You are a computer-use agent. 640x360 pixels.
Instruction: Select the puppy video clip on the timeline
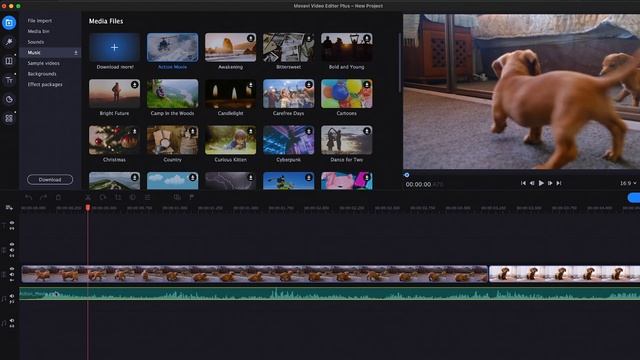pyautogui.click(x=255, y=274)
